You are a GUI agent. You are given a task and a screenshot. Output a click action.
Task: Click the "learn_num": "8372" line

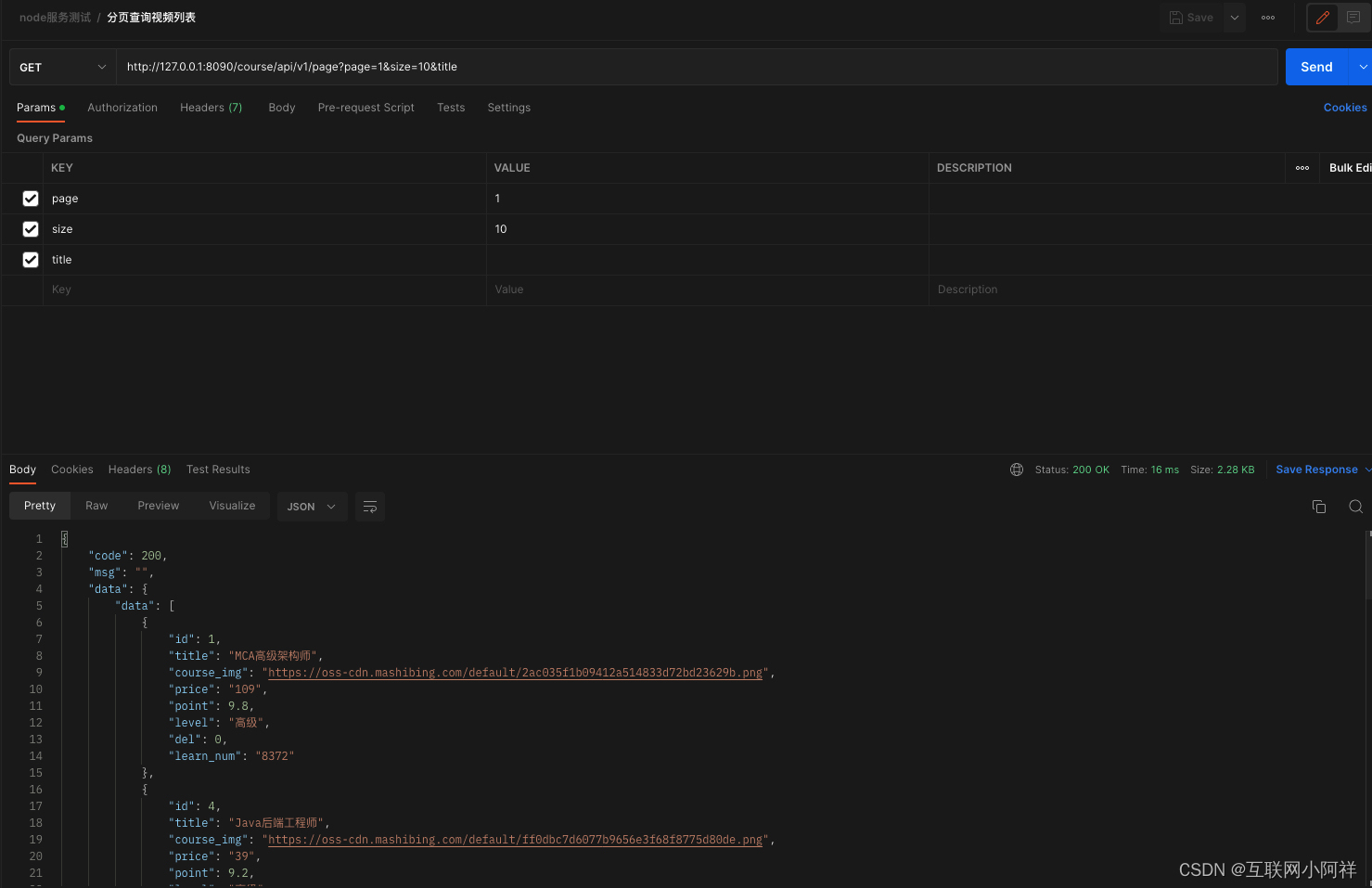click(x=232, y=756)
